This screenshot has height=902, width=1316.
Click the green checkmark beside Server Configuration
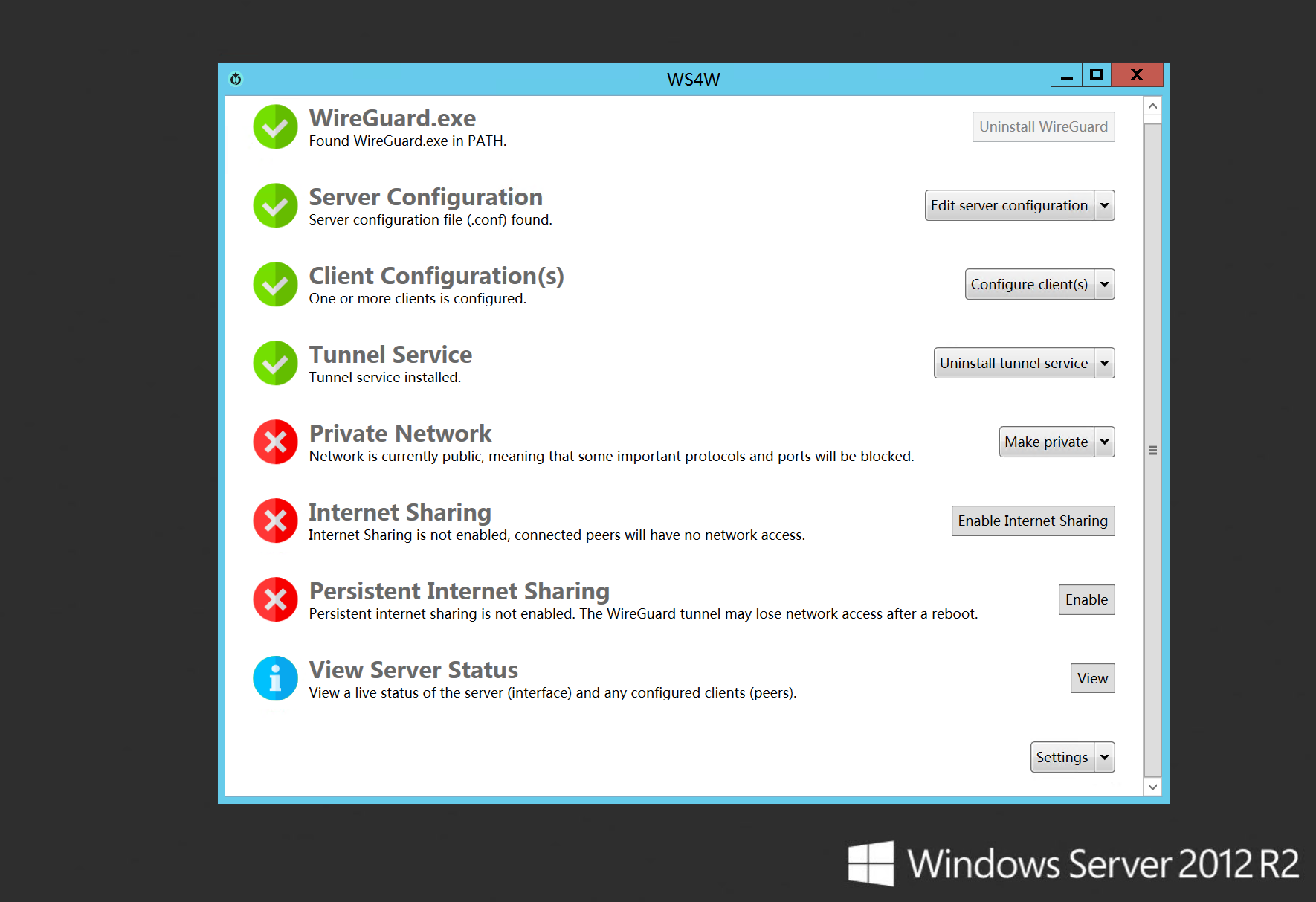click(x=275, y=206)
